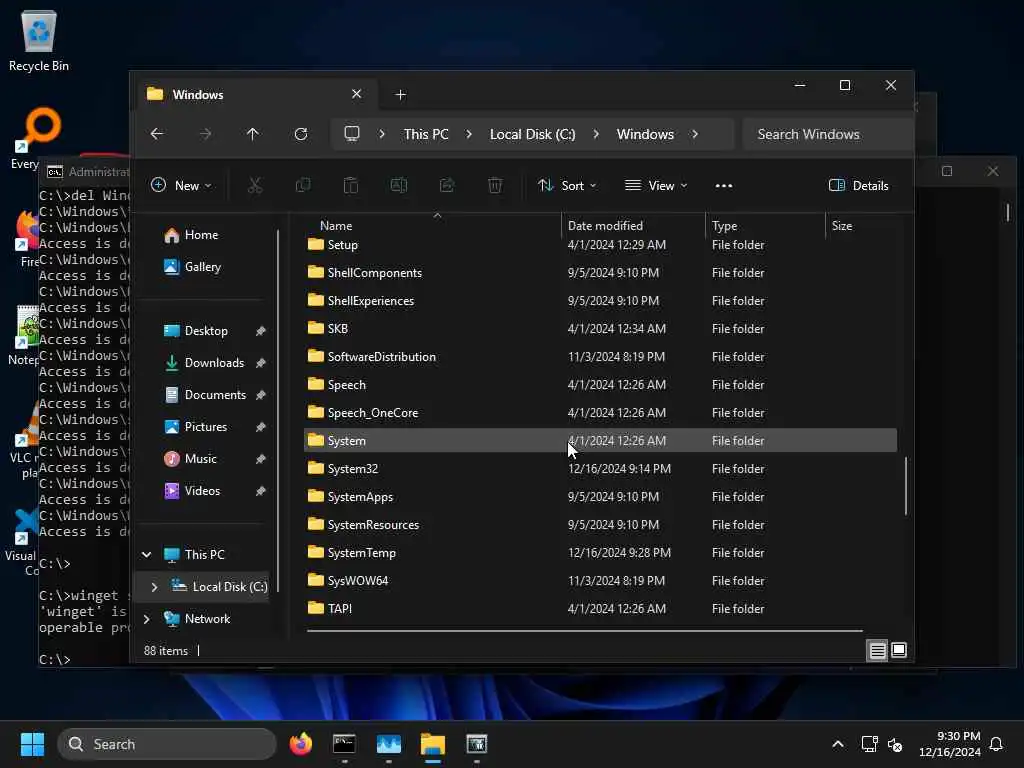Click pin icon next to Videos

[261, 491]
